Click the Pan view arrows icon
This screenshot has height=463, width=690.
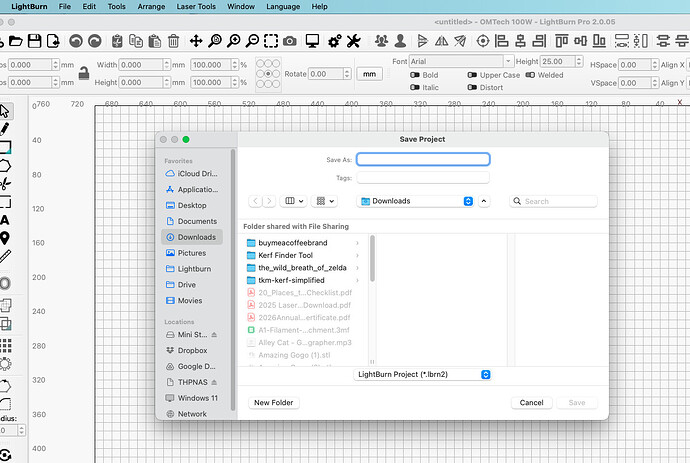[x=196, y=41]
